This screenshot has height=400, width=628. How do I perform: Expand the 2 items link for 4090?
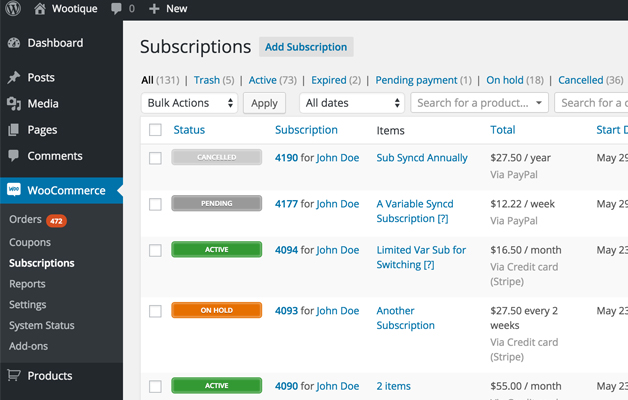[x=393, y=386]
